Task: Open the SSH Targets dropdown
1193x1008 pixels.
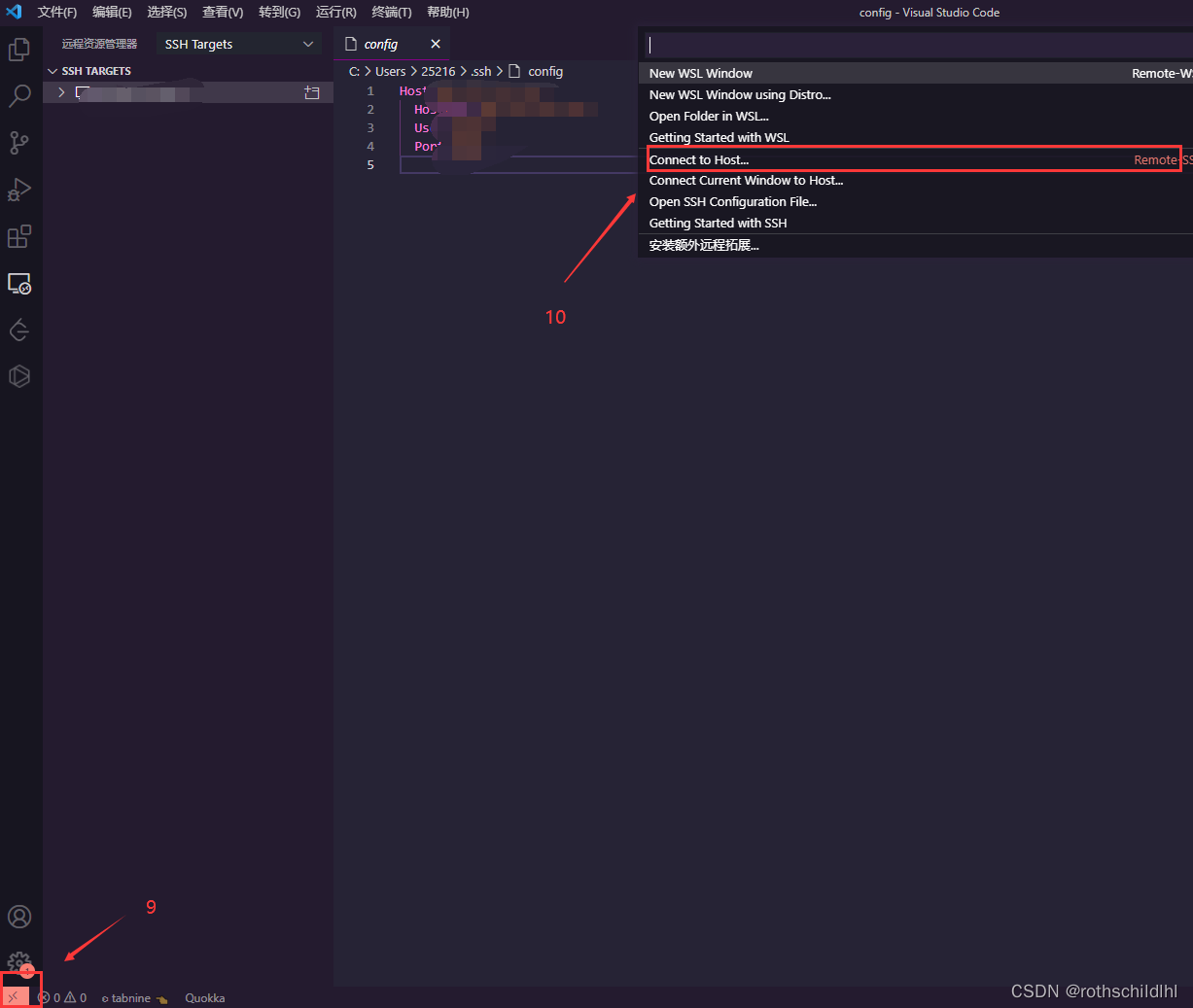Action: [x=239, y=44]
